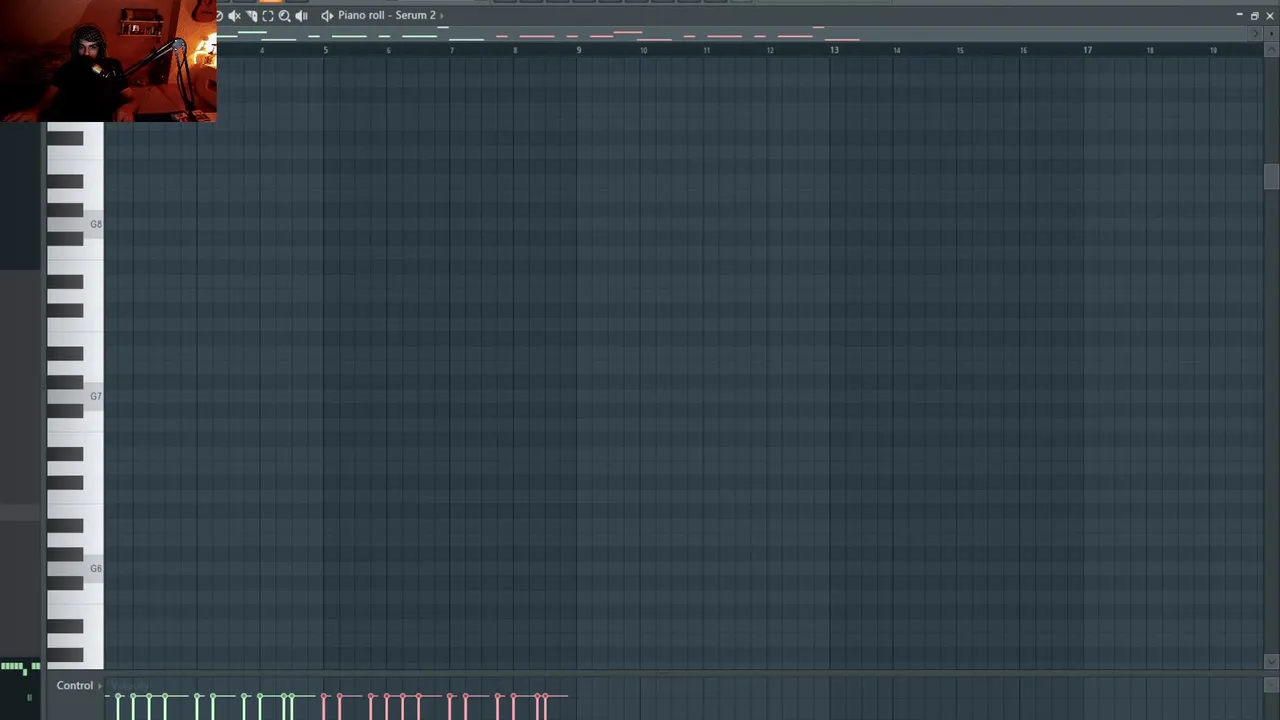Select the Mute tool in piano roll toolbar

234,15
